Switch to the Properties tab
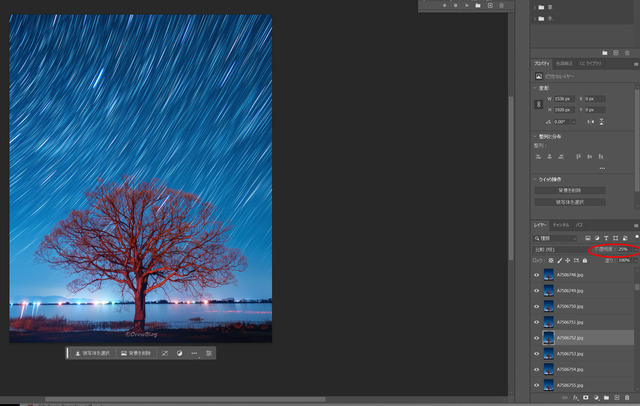This screenshot has width=640, height=406. pos(542,64)
